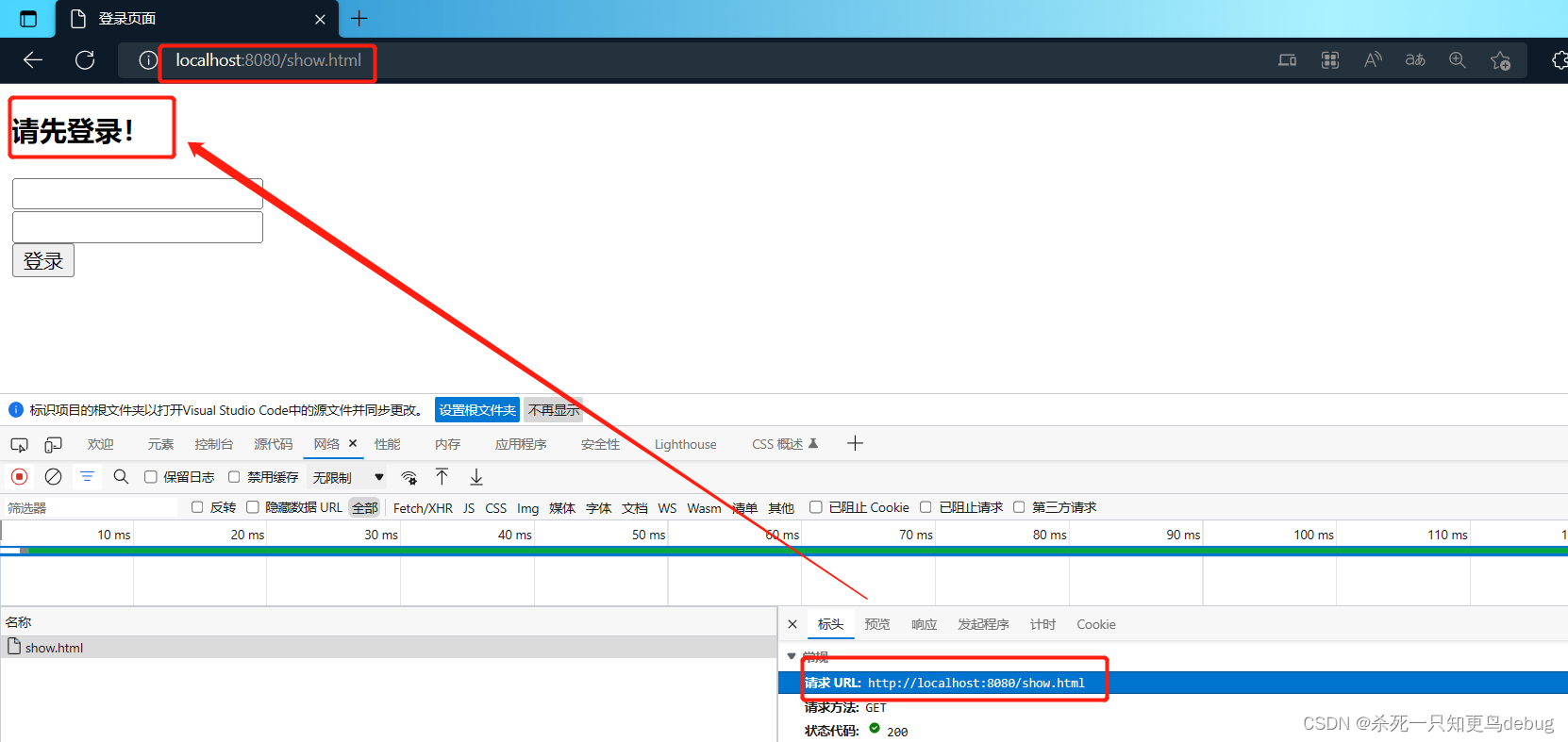Click the second login input field
This screenshot has width=1568, height=742.
point(138,227)
